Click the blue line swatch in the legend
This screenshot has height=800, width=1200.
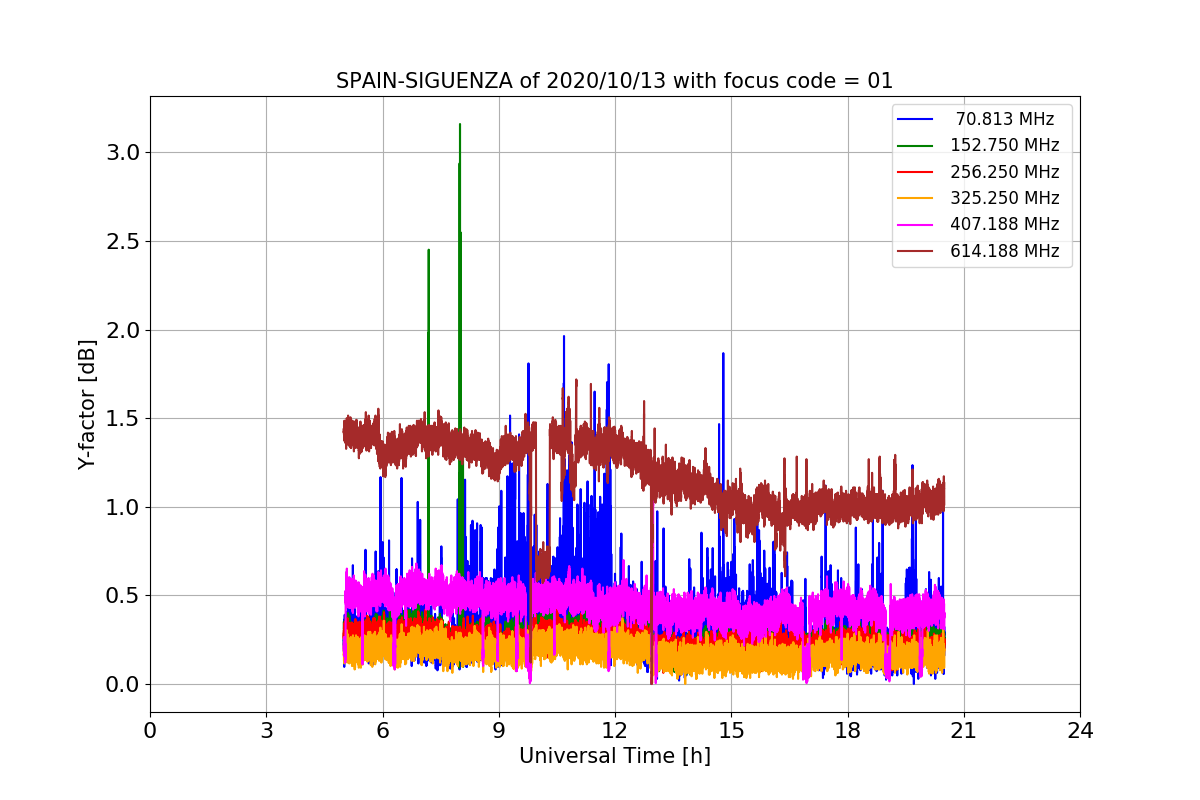(916, 119)
